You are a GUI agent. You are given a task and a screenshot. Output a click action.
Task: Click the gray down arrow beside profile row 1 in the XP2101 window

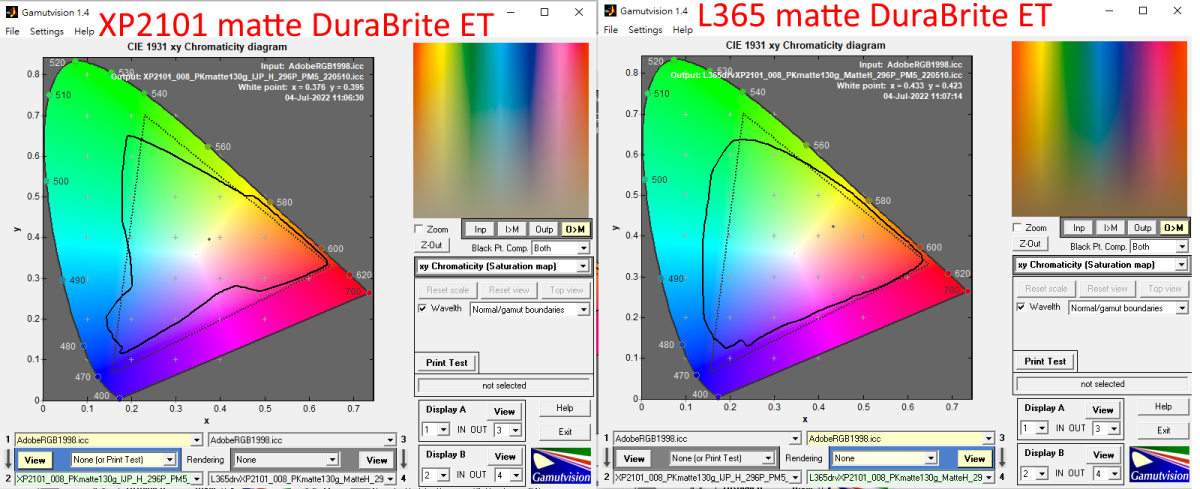click(x=10, y=459)
